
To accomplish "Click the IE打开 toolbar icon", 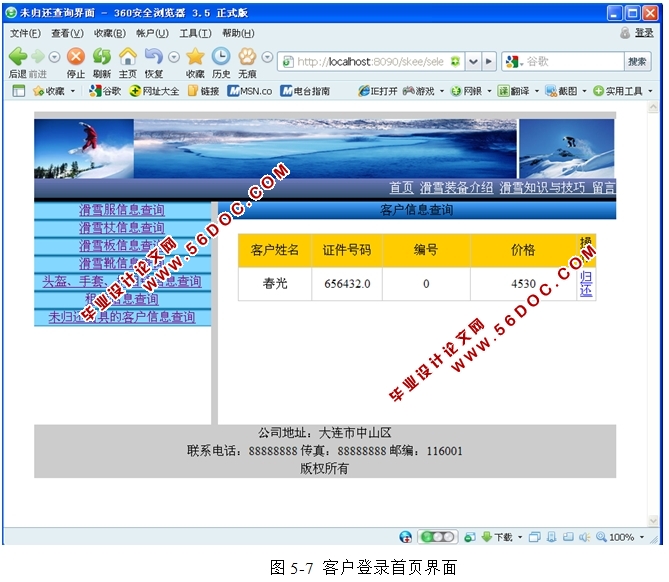I will pyautogui.click(x=364, y=91).
